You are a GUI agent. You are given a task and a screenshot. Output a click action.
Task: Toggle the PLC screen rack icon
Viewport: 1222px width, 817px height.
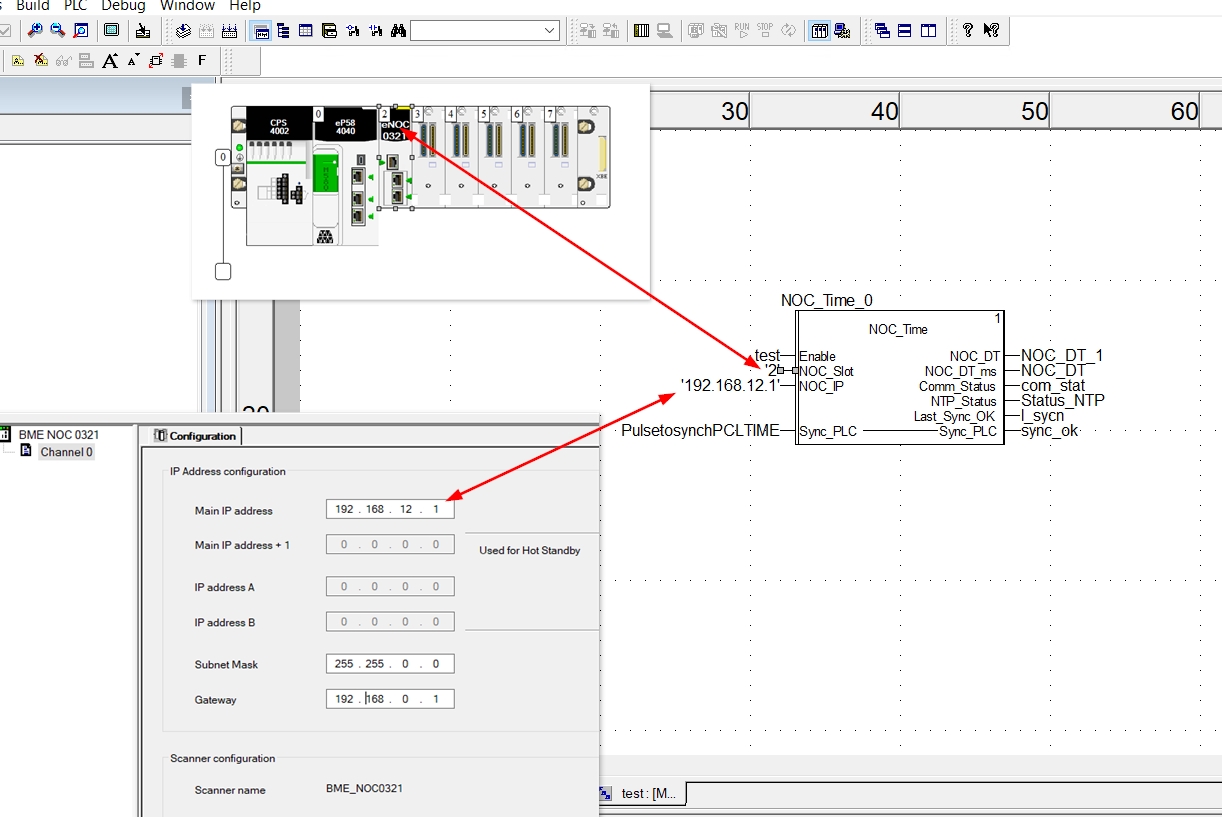(819, 30)
